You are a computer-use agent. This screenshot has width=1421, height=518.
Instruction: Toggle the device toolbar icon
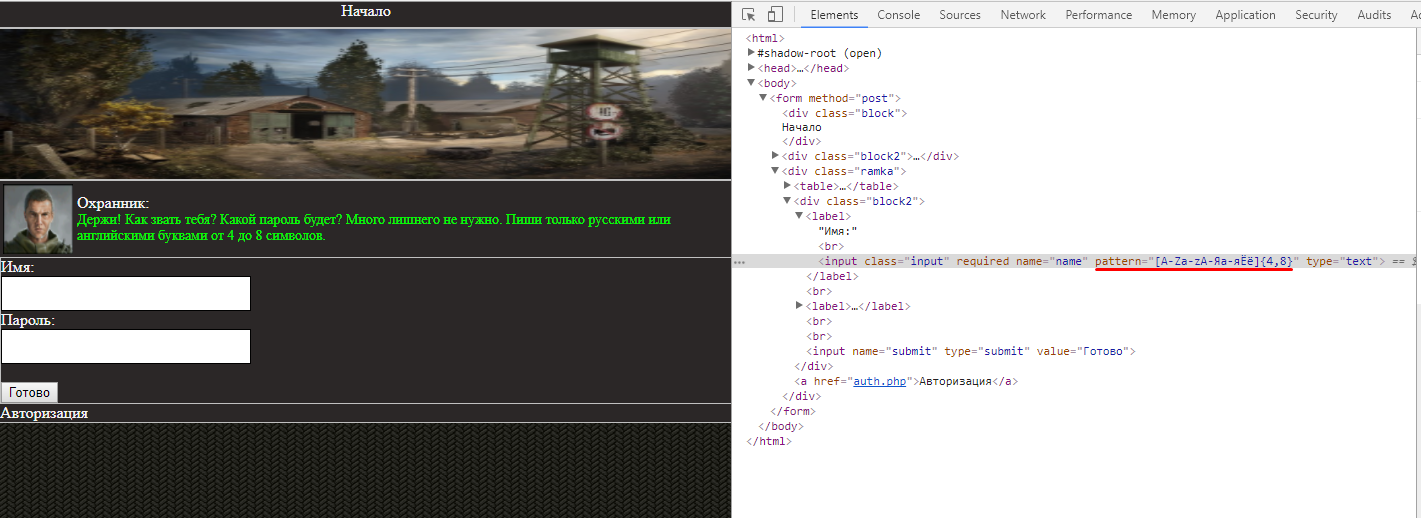pyautogui.click(x=775, y=15)
